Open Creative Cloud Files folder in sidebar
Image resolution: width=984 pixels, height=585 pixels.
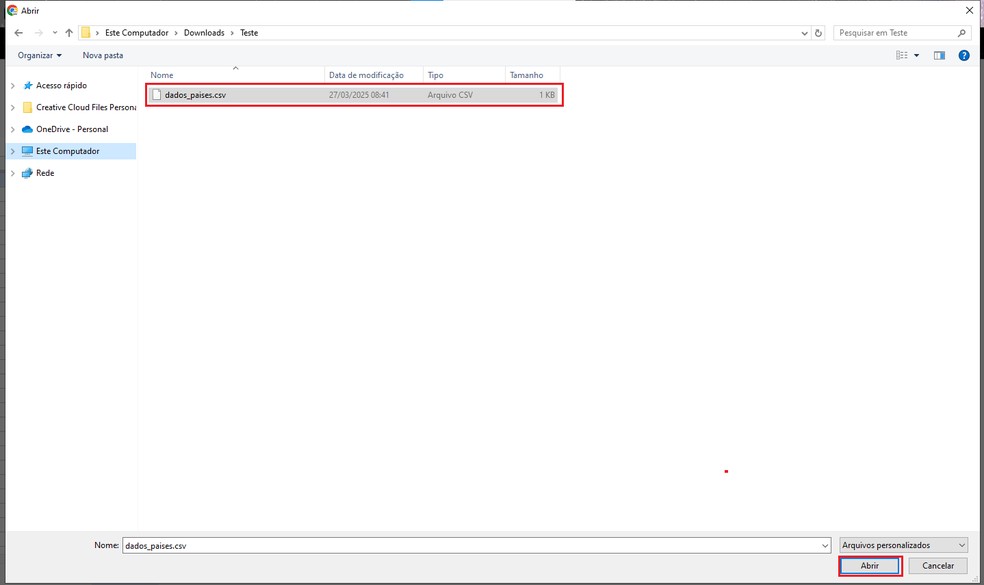coord(86,107)
